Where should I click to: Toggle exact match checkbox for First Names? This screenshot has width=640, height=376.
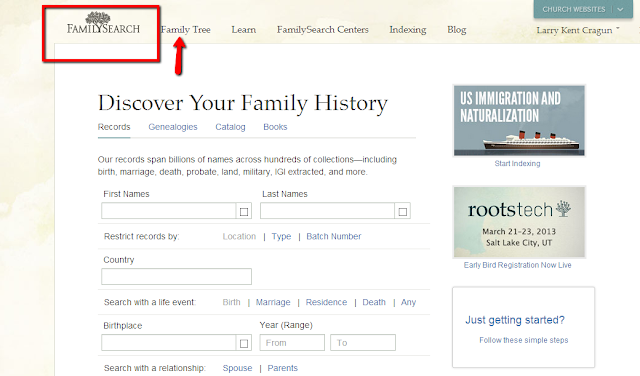click(x=244, y=211)
